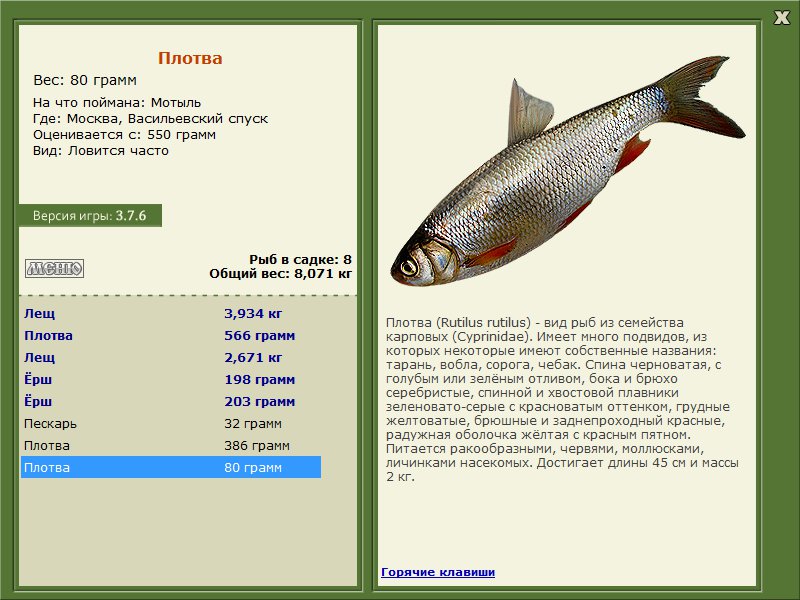Click the Вид: Ловится часто line

coord(101,151)
